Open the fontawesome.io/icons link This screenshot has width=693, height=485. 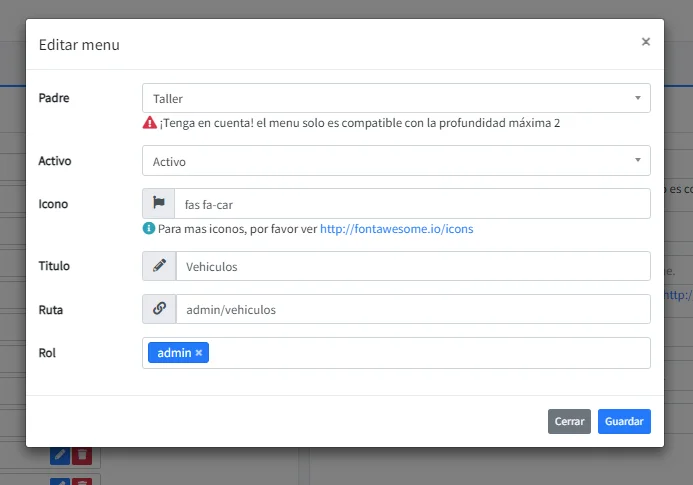396,229
